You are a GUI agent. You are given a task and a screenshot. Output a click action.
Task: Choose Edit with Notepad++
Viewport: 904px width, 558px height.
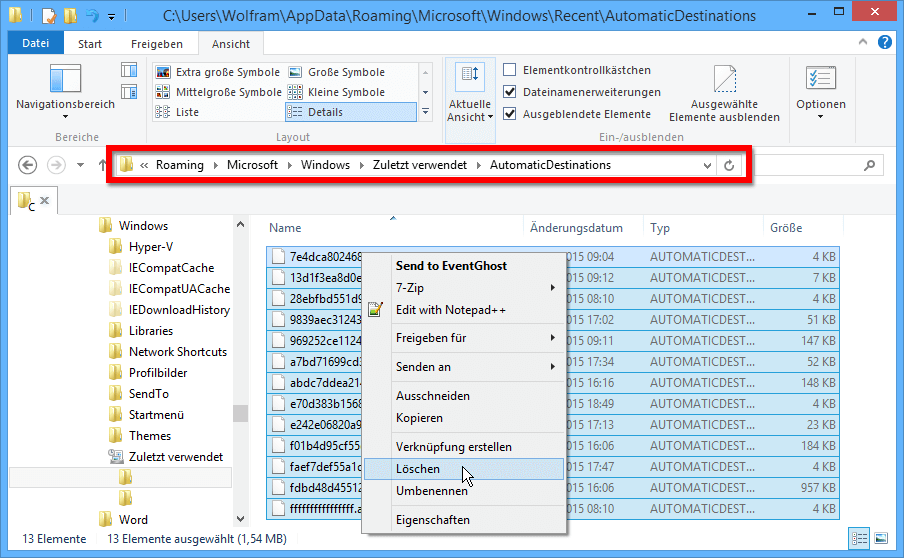464,310
